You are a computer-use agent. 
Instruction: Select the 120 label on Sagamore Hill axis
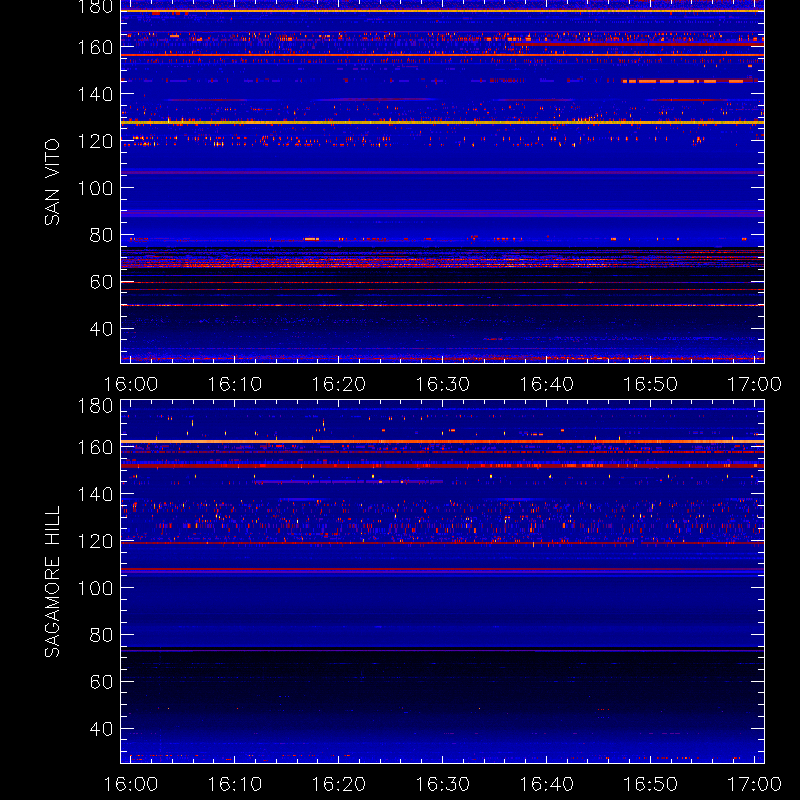95,541
